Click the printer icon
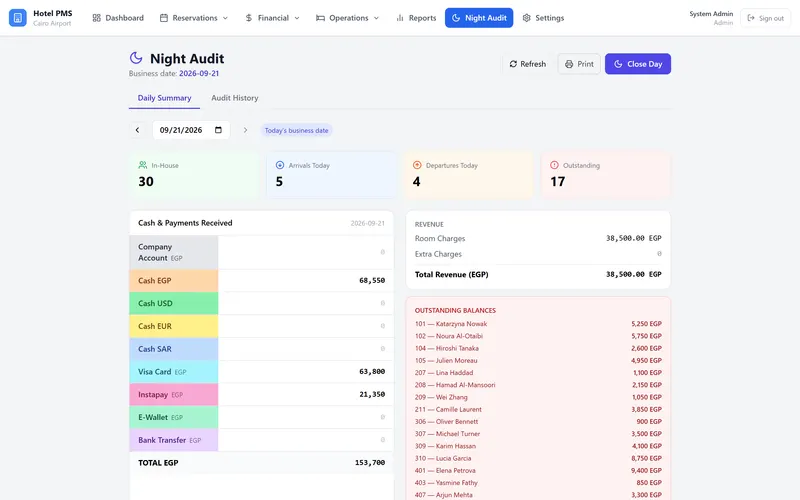Viewport: 800px width, 500px height. pos(569,64)
